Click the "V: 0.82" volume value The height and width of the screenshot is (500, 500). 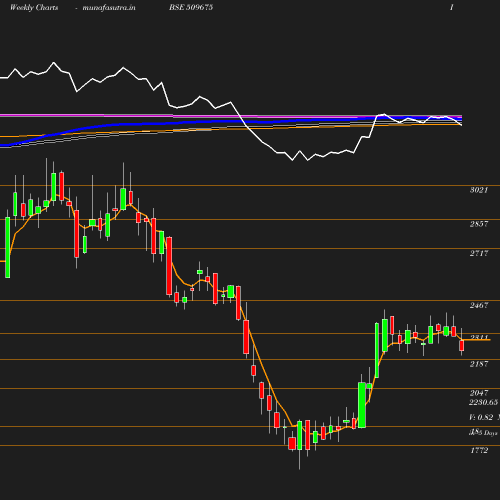[x=481, y=417]
